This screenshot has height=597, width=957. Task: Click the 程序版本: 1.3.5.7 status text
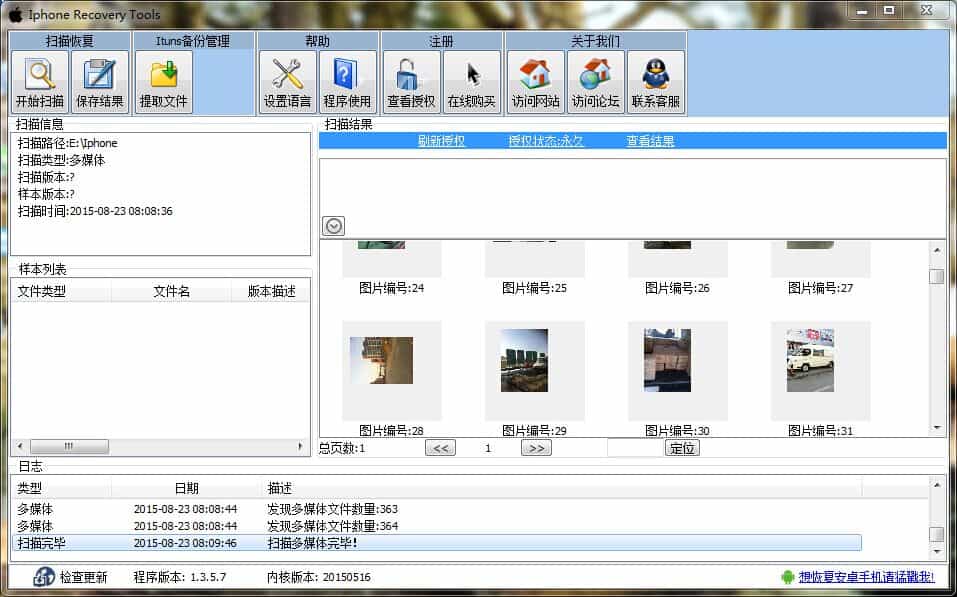(180, 577)
